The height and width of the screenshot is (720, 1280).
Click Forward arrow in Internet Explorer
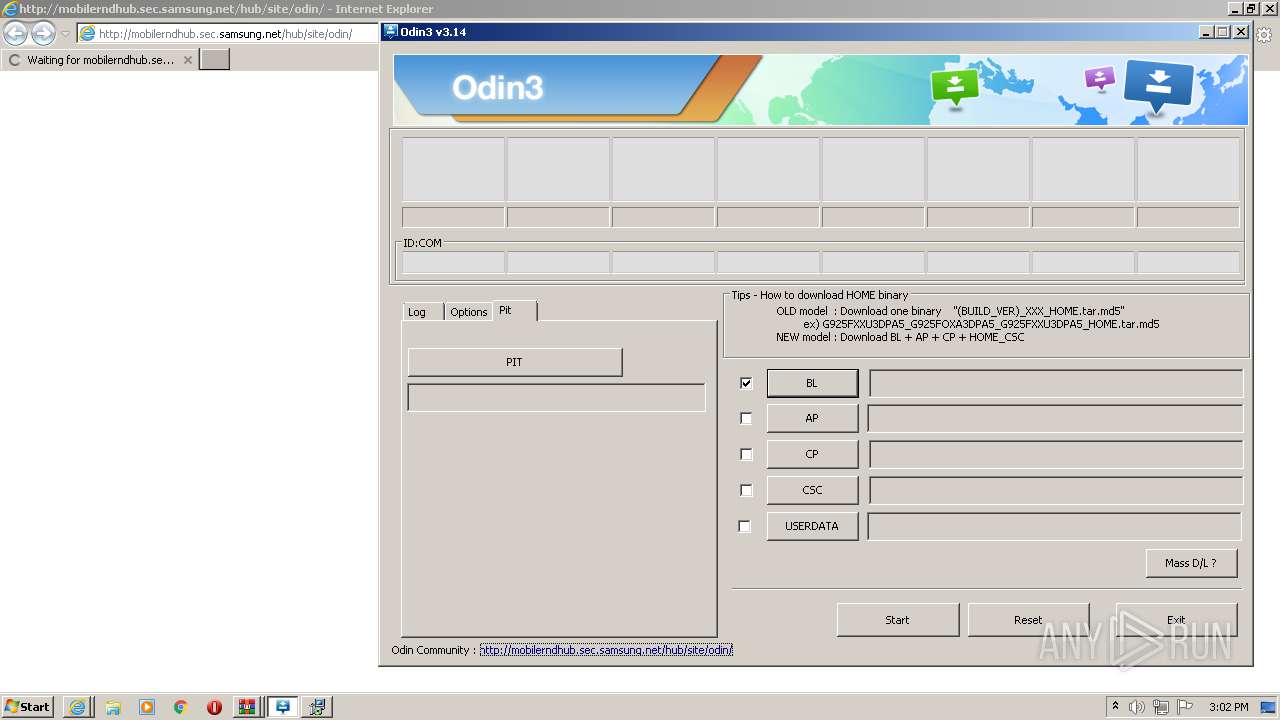click(x=43, y=33)
